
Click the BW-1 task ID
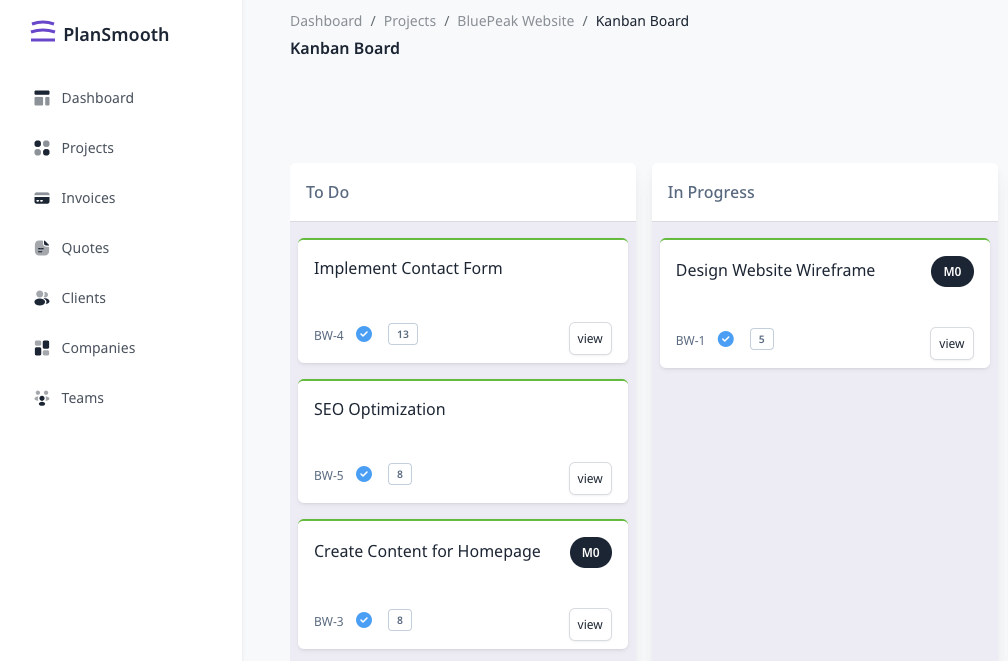[690, 341]
